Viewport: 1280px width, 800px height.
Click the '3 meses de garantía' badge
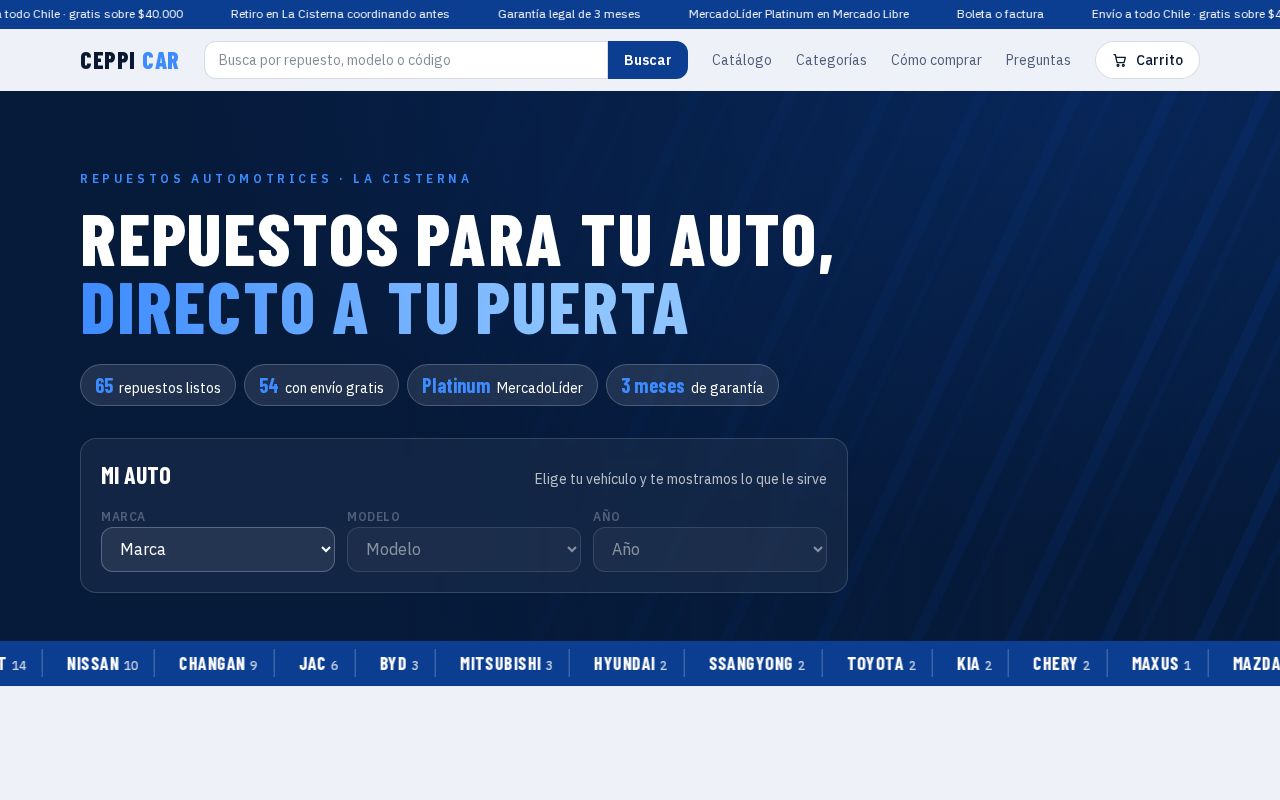coord(692,385)
